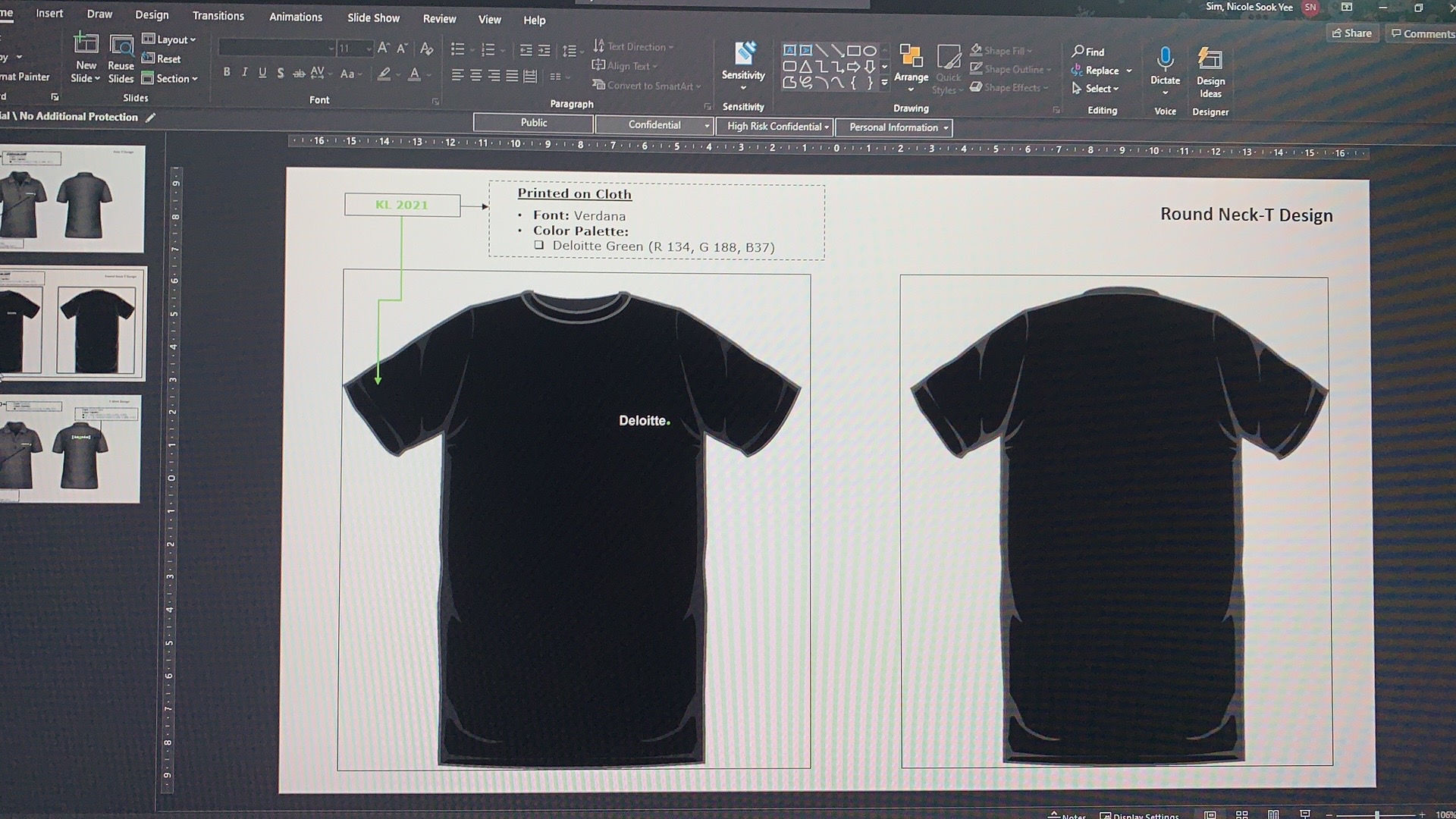The image size is (1456, 819).
Task: Click the Arrange shapes icon
Action: (x=911, y=57)
